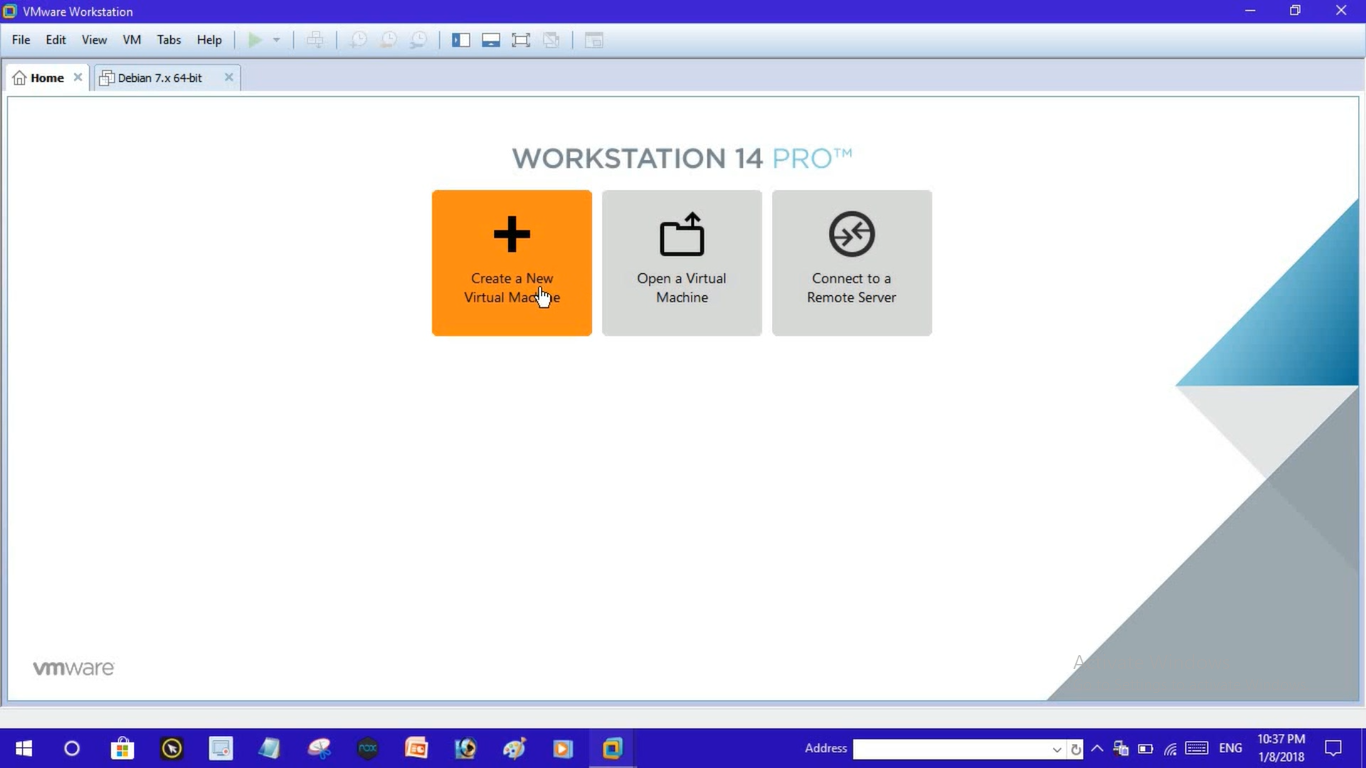Click the Create a New Virtual Machine tile
1366x768 pixels.
[512, 263]
